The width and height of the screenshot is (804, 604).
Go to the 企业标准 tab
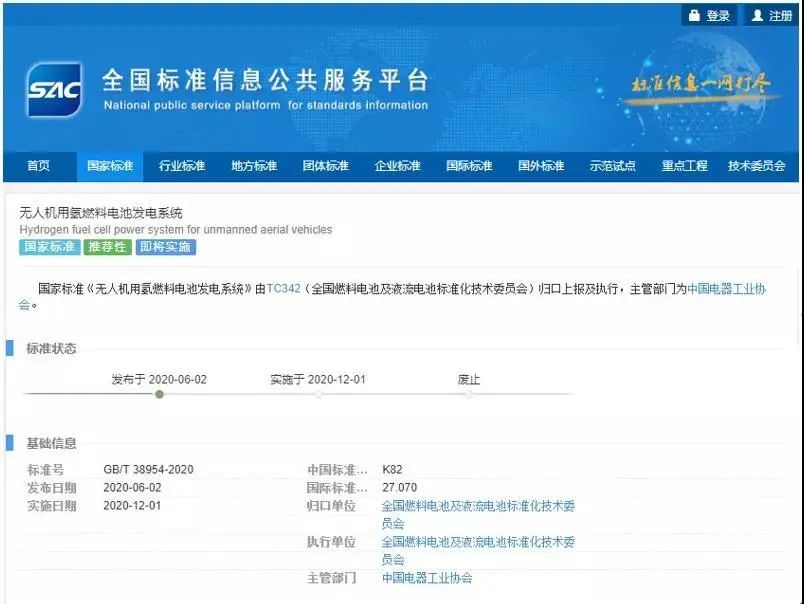pos(397,166)
